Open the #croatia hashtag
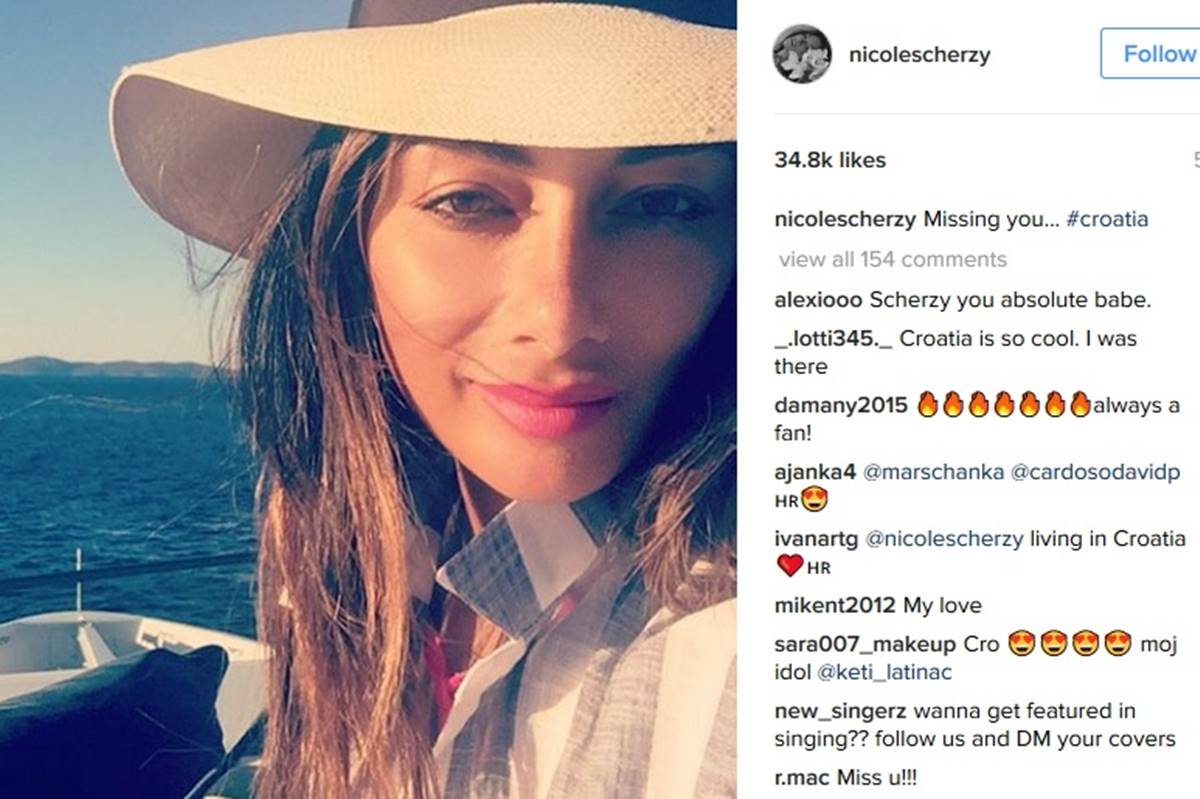Screen dimensions: 1200x799 (x=1107, y=220)
